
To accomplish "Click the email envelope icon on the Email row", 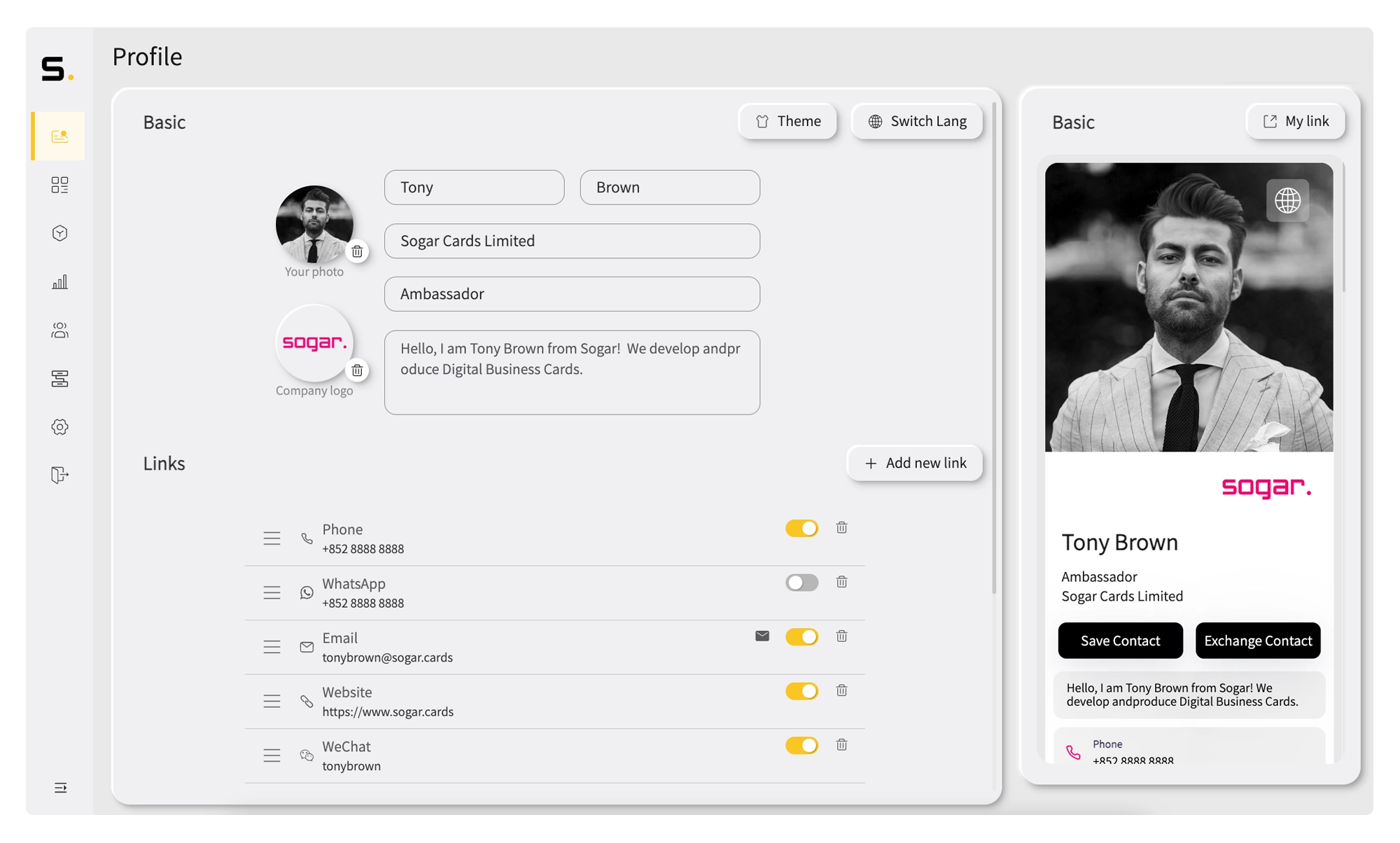I will [x=763, y=636].
